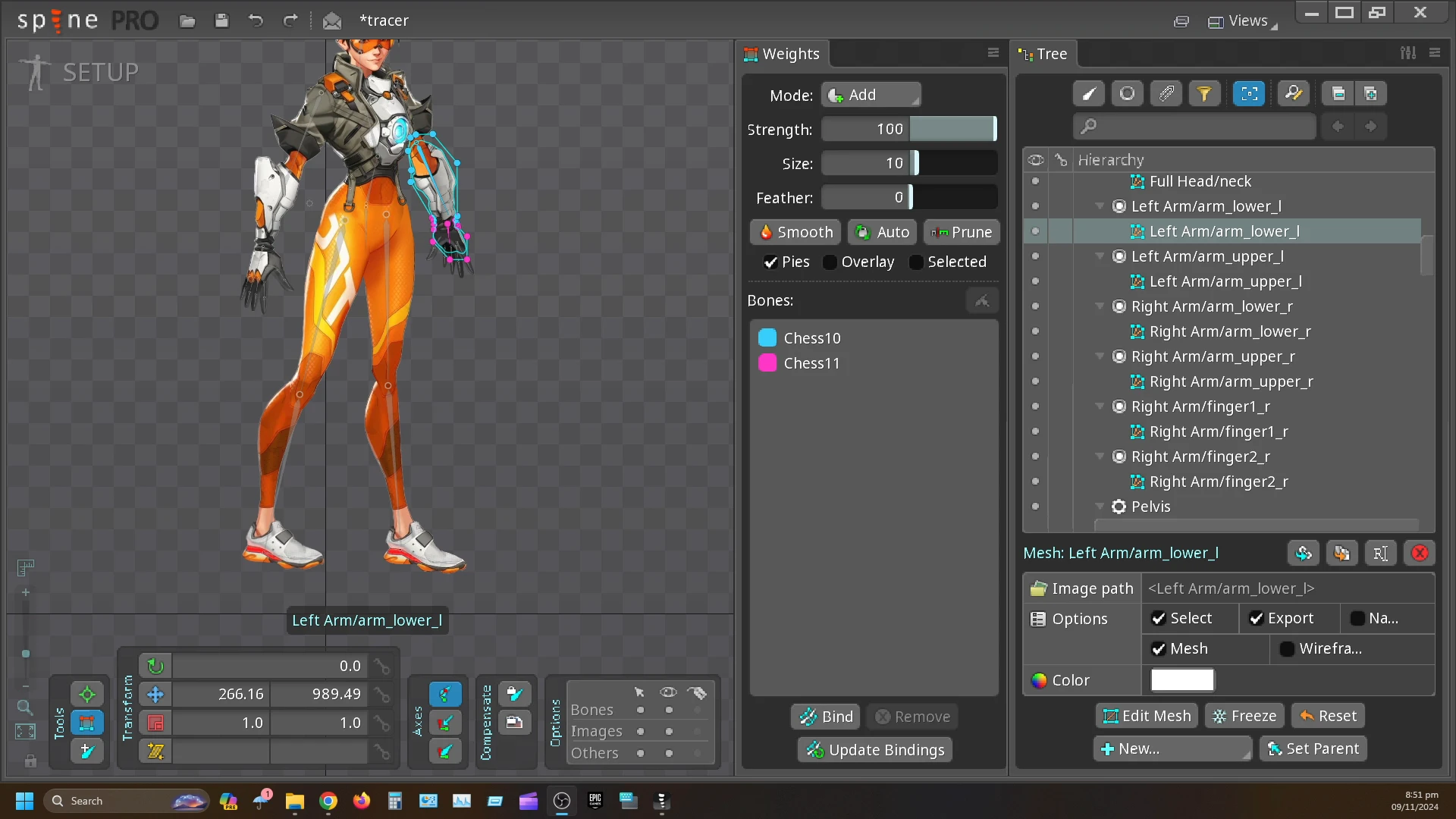
Task: Select the Local axes icon
Action: (x=445, y=694)
